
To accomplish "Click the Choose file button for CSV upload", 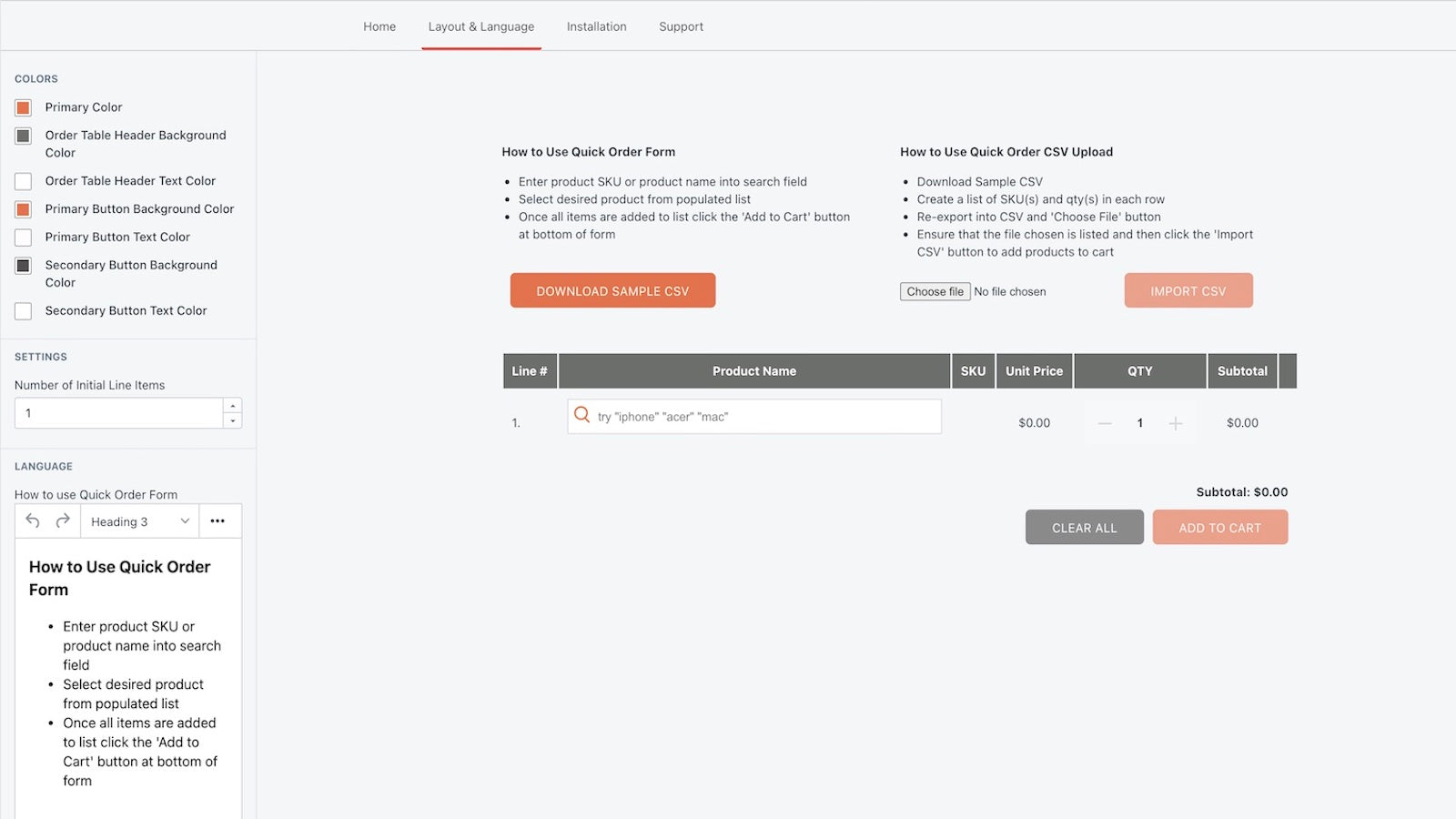I will point(935,291).
